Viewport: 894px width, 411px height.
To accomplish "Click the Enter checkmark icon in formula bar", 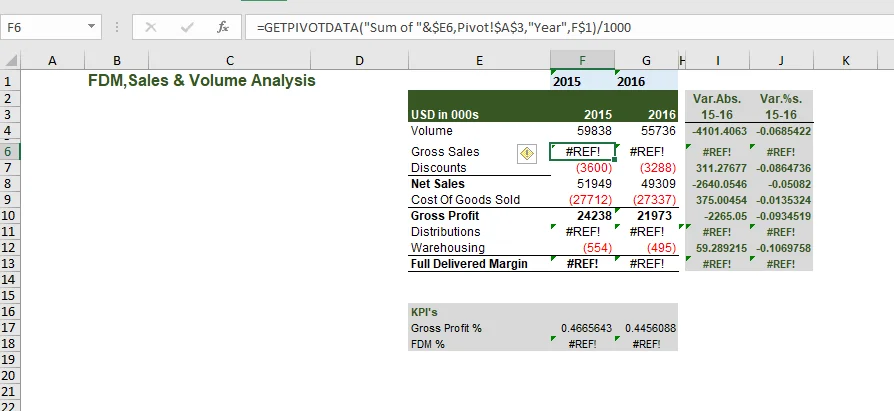I will 186,28.
